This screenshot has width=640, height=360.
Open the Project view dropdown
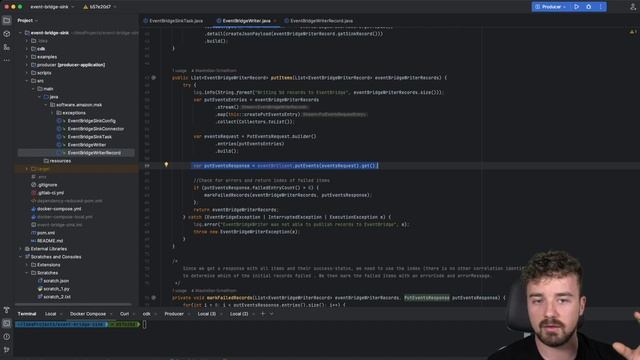(27, 20)
